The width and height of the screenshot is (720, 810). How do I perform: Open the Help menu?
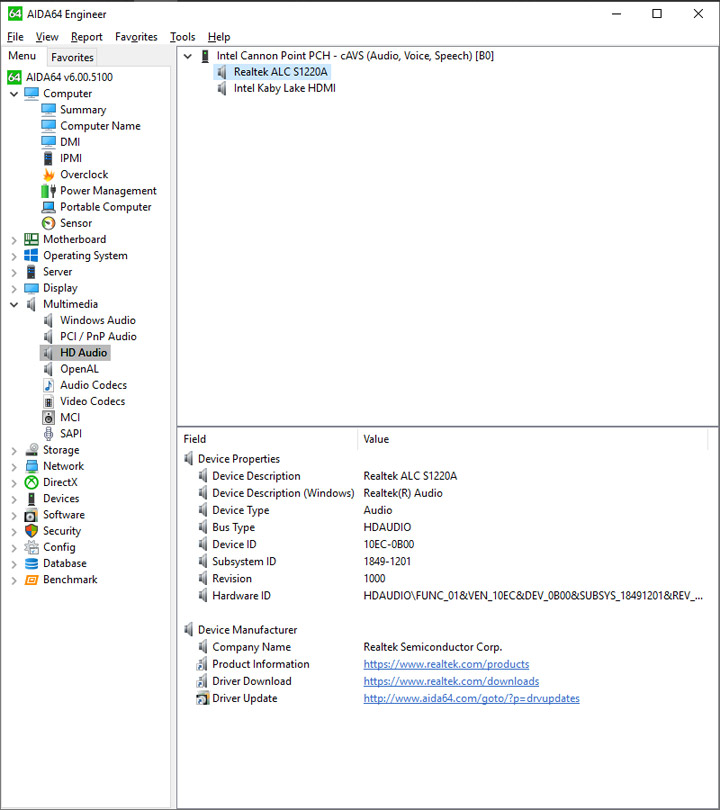click(219, 37)
